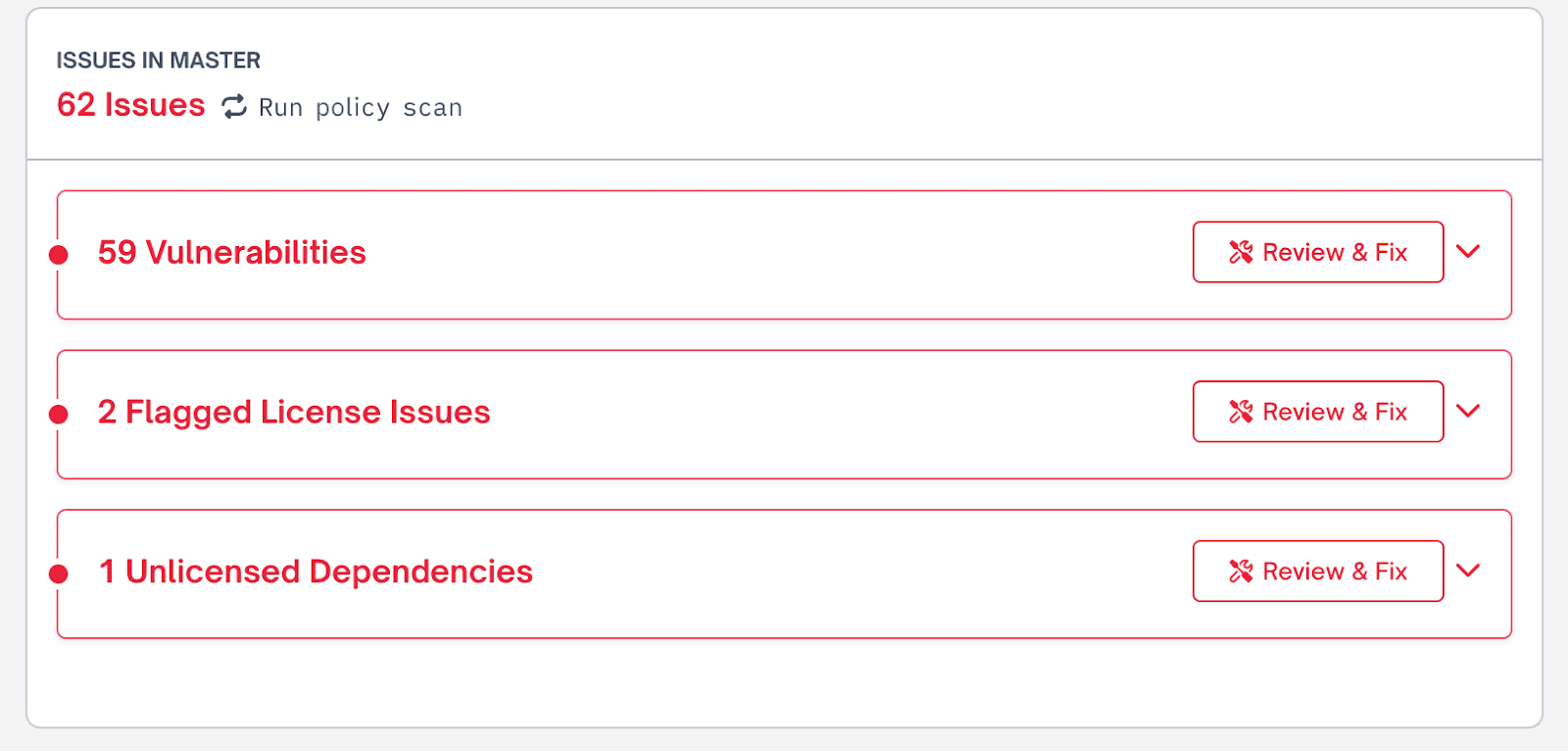This screenshot has width=1568, height=751.
Task: Select the 59 Vulnerabilities title text
Action: (x=231, y=253)
